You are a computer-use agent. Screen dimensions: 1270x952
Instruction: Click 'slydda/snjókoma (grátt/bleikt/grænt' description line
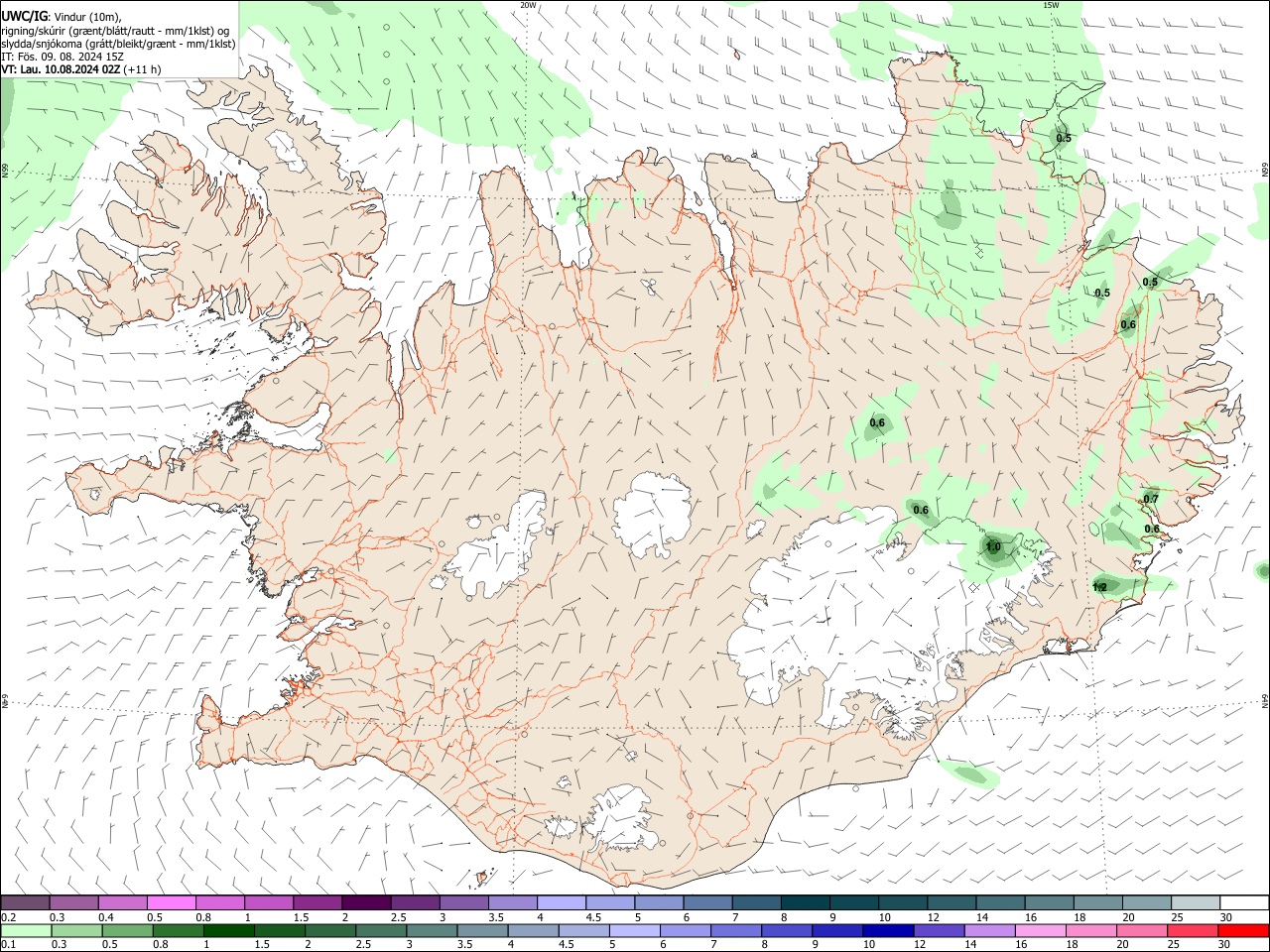click(x=118, y=44)
